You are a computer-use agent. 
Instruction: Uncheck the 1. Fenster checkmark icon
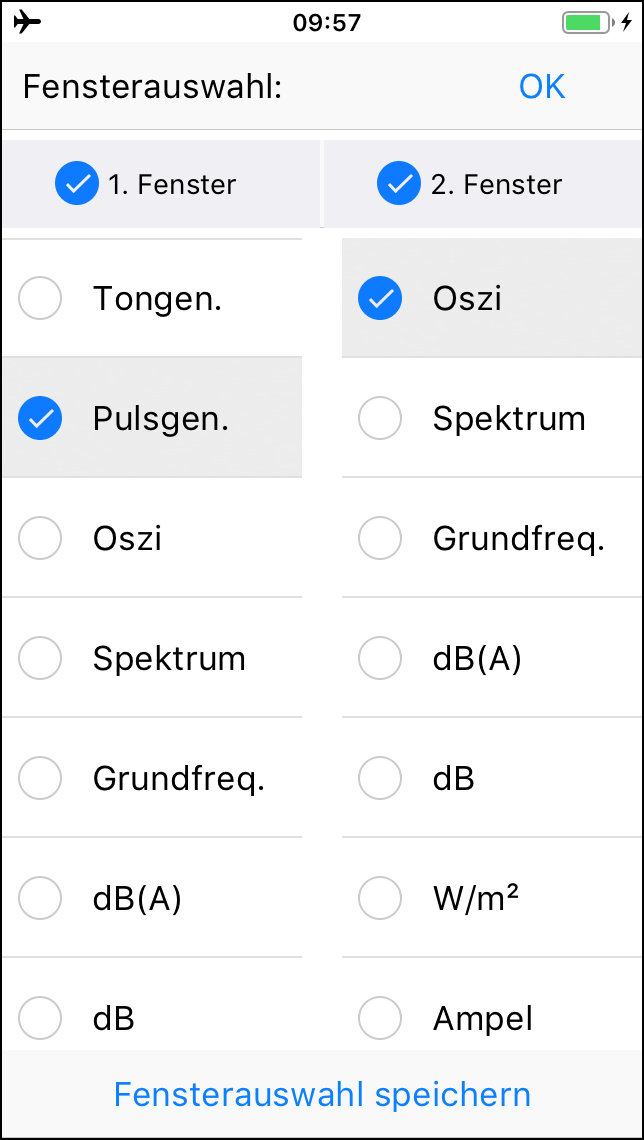tap(76, 184)
